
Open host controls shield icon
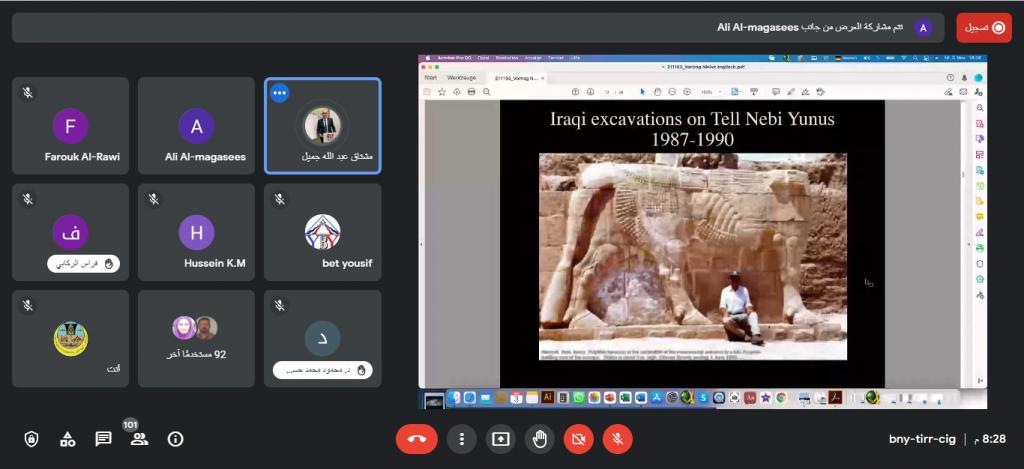pyautogui.click(x=31, y=439)
